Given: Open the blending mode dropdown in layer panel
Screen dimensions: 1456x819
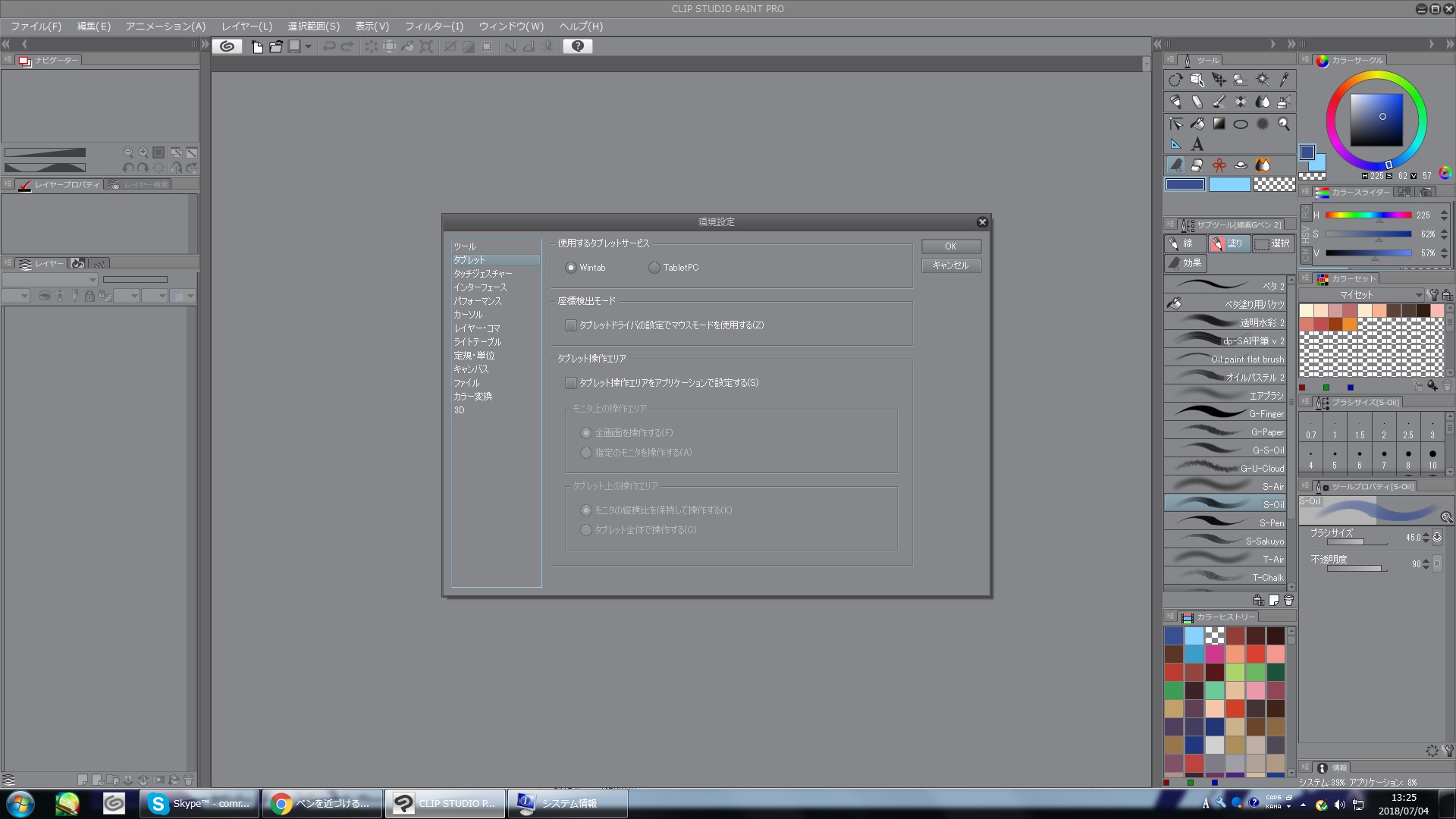Looking at the screenshot, I should click(50, 280).
